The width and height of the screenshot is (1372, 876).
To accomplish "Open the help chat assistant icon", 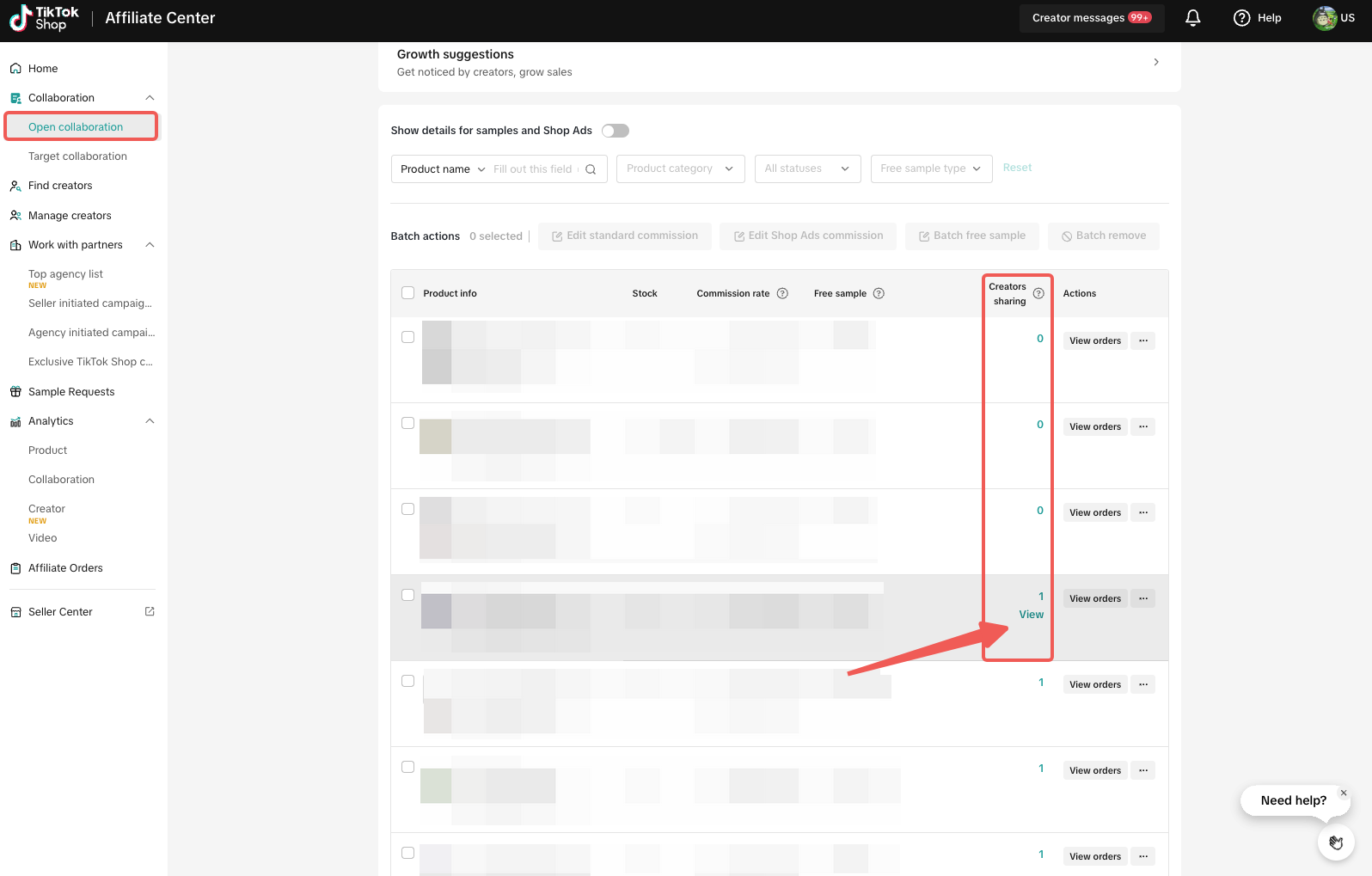I will [x=1336, y=842].
